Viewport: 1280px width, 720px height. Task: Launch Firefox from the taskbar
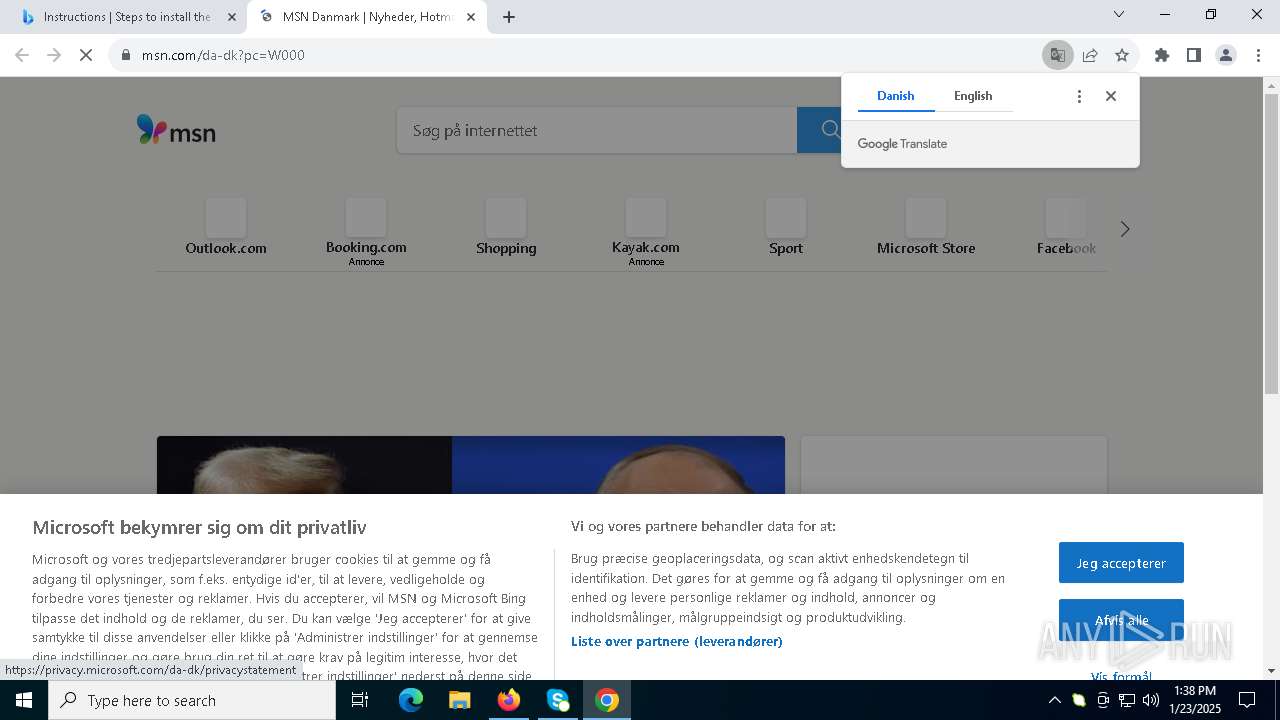[x=509, y=700]
